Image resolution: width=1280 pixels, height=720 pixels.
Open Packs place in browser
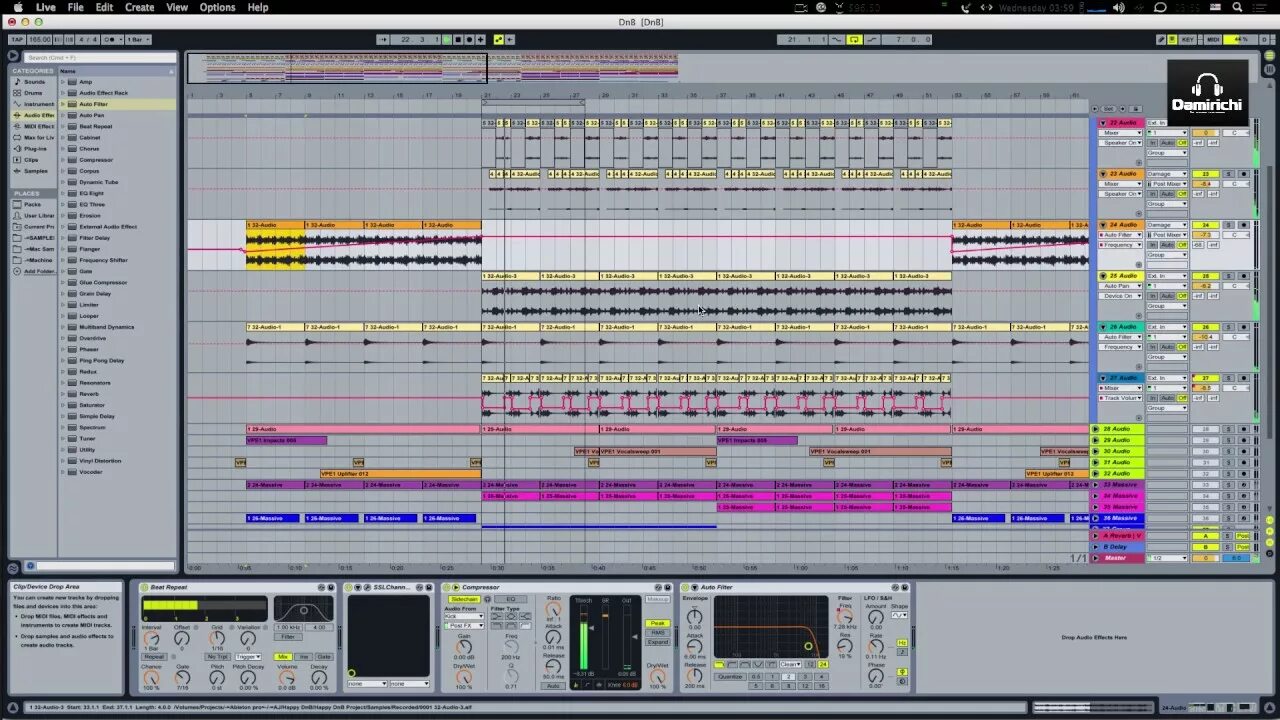tap(32, 204)
